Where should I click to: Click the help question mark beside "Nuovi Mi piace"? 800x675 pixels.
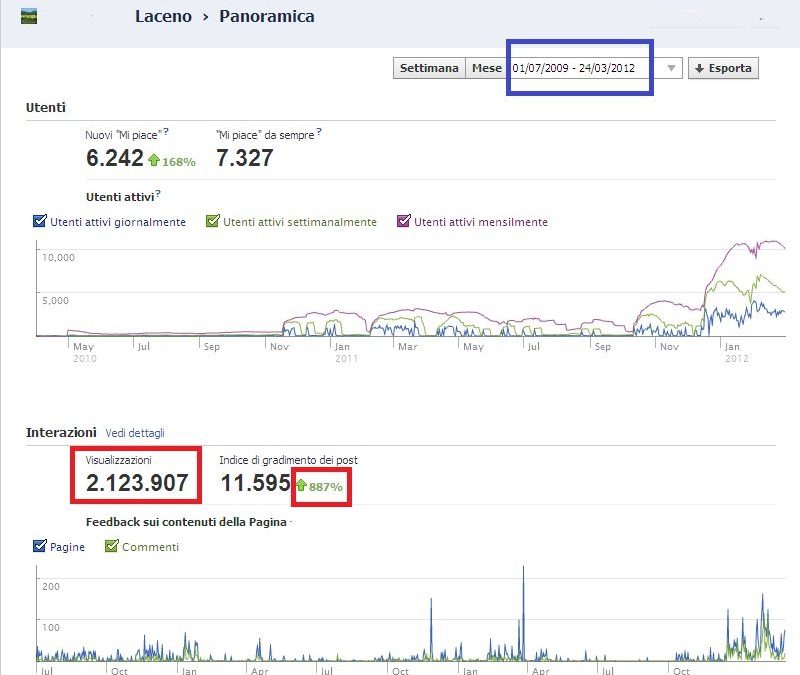tap(166, 132)
